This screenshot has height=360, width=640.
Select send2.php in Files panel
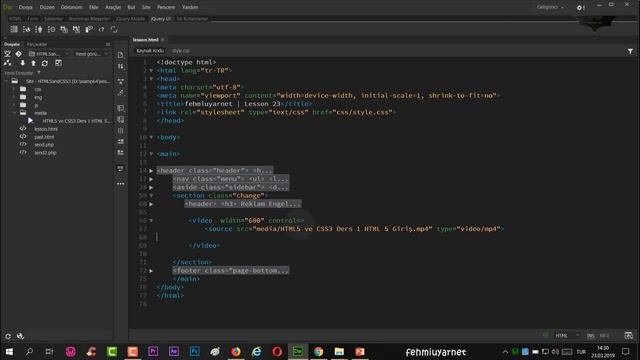pyautogui.click(x=45, y=153)
